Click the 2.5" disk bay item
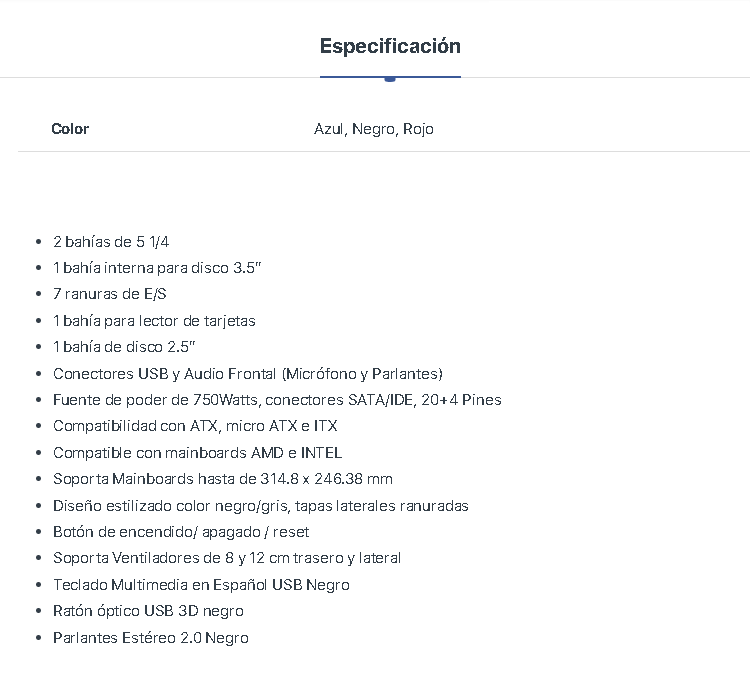This screenshot has height=688, width=750. [x=124, y=347]
